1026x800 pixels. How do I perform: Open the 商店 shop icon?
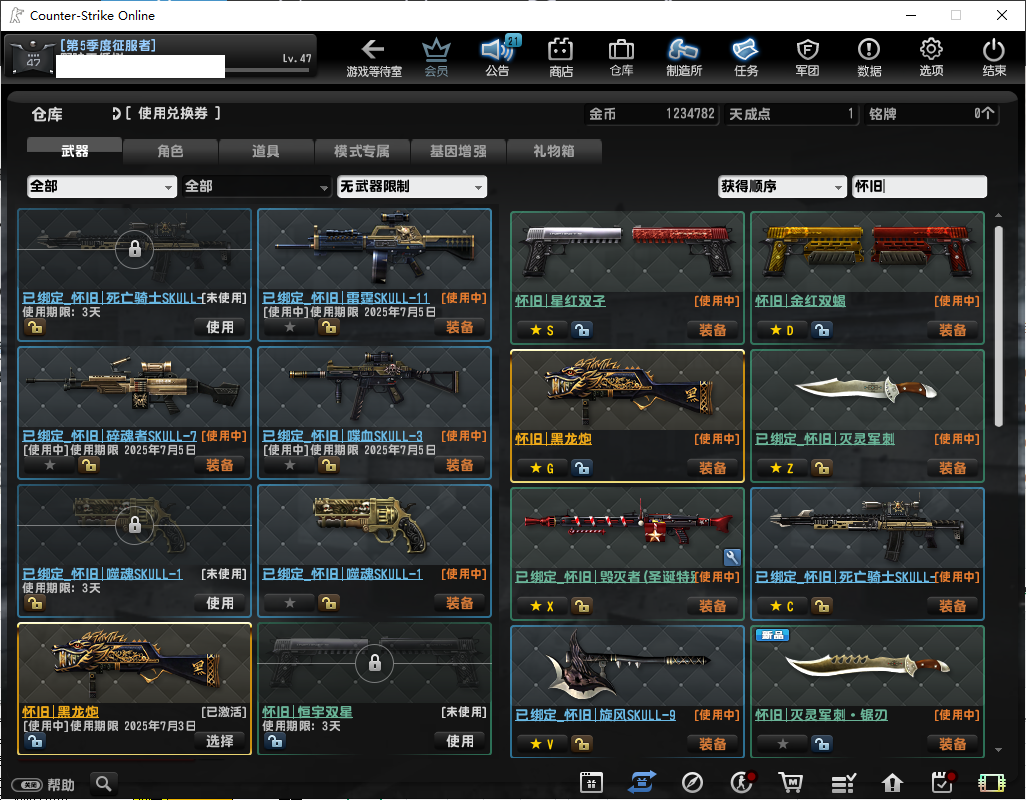(561, 57)
